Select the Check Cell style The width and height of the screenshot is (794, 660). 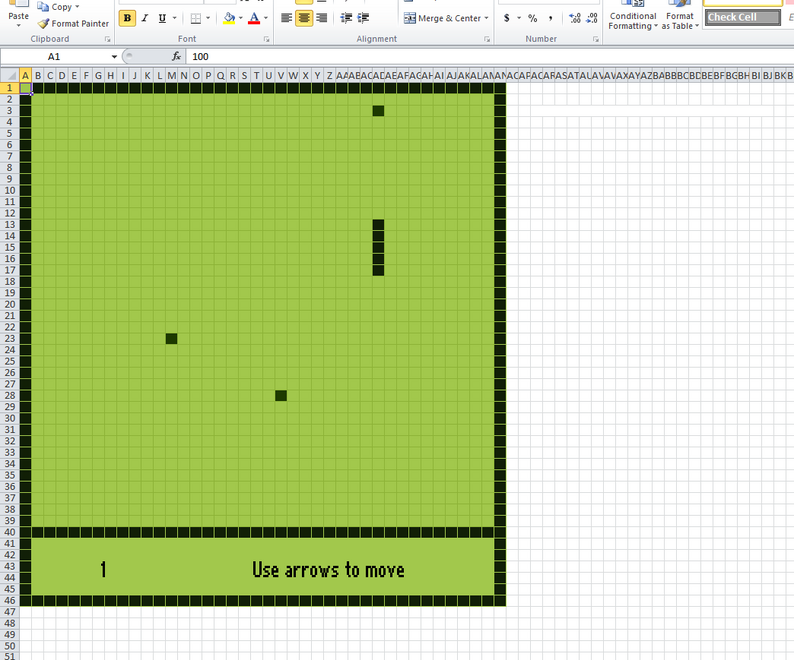[742, 17]
